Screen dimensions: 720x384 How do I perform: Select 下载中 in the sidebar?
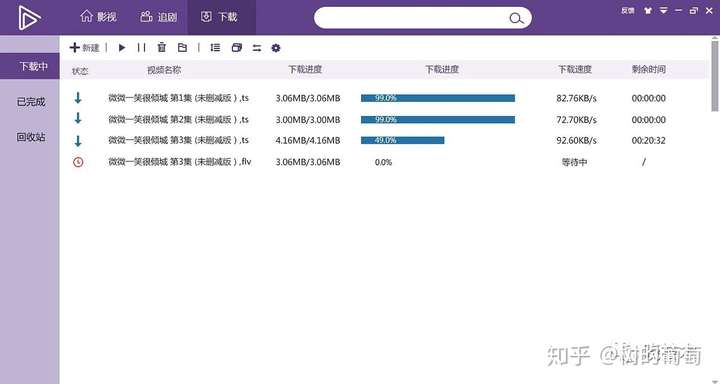pyautogui.click(x=30, y=66)
